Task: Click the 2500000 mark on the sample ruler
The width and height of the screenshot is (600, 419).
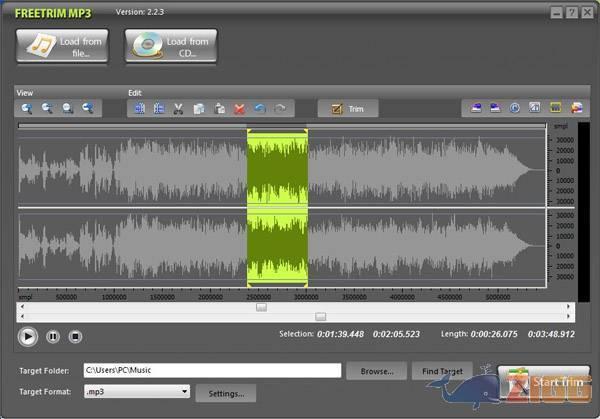Action: pyautogui.click(x=258, y=297)
